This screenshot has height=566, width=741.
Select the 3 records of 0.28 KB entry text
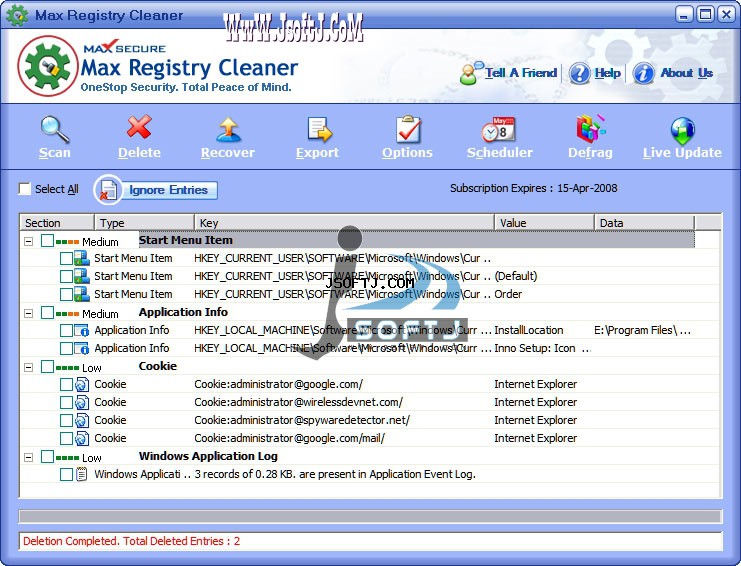(x=335, y=474)
